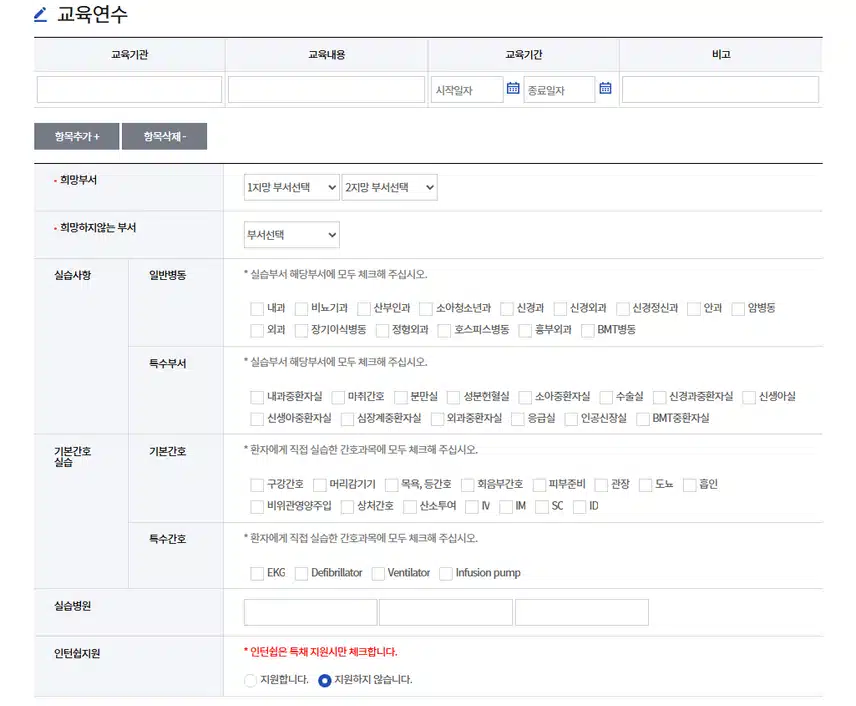This screenshot has width=856, height=706.
Task: Tick the IM injection checkbox
Action: click(506, 507)
